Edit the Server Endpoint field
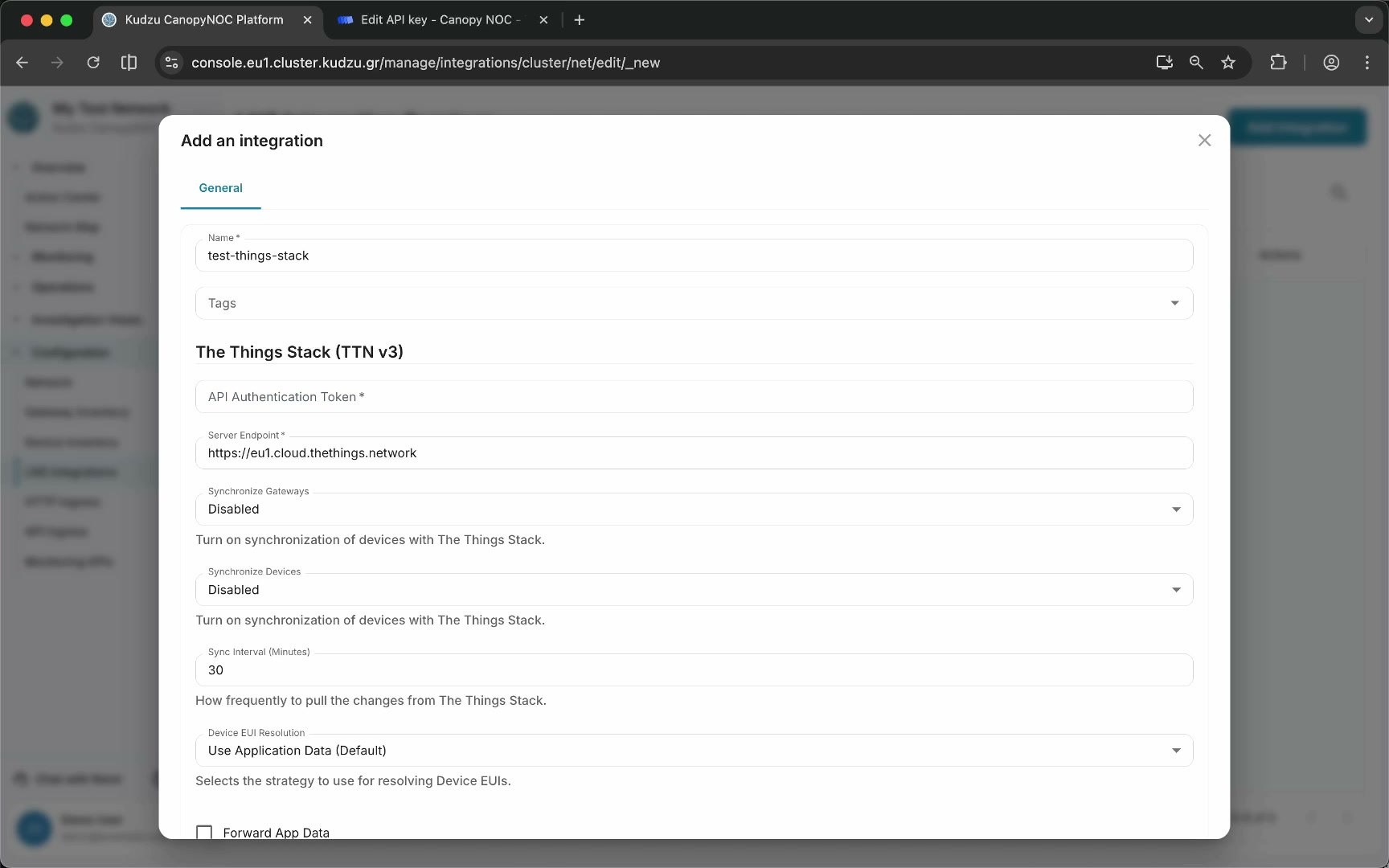1389x868 pixels. [x=694, y=453]
